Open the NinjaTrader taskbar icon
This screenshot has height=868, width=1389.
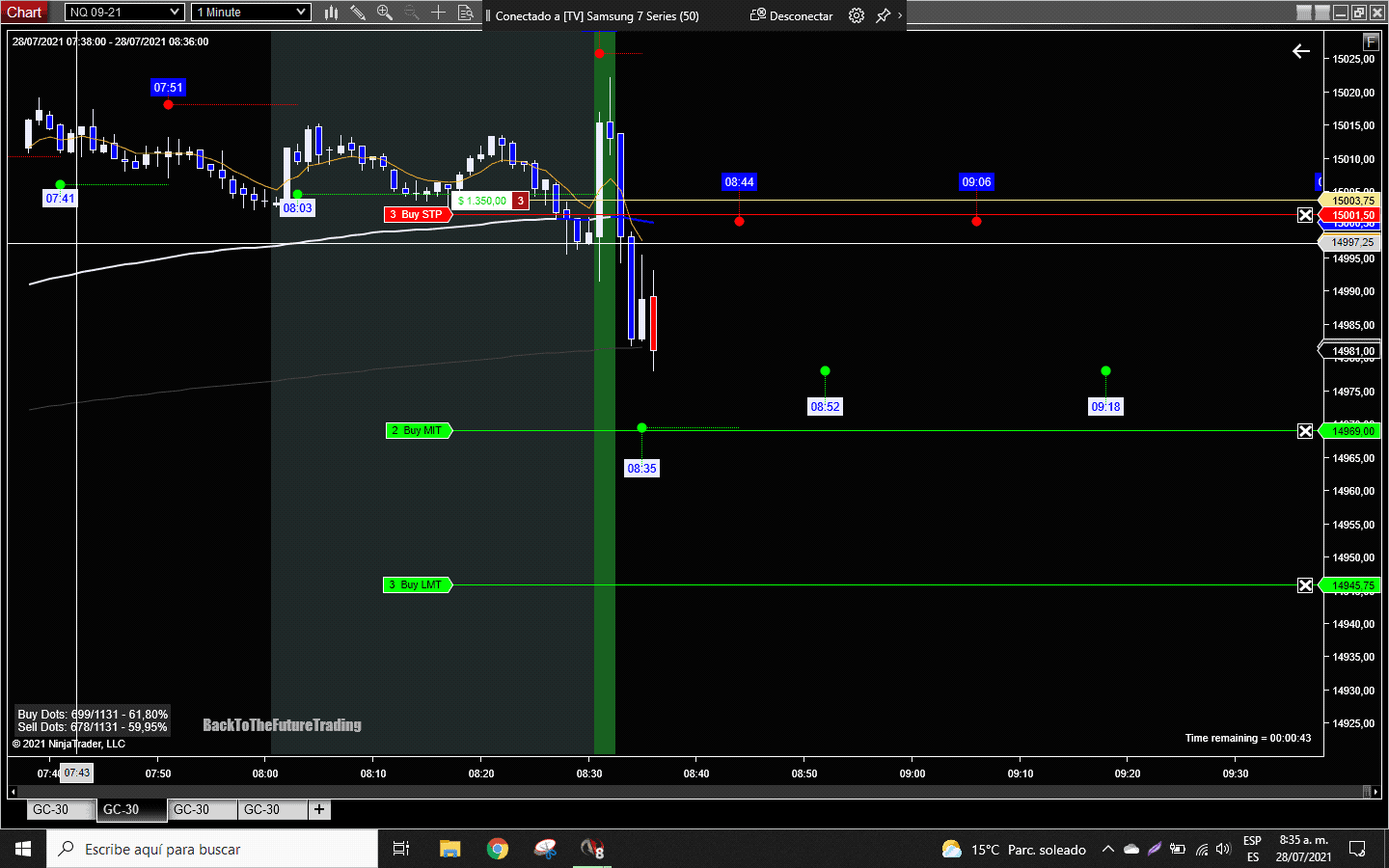(x=592, y=849)
